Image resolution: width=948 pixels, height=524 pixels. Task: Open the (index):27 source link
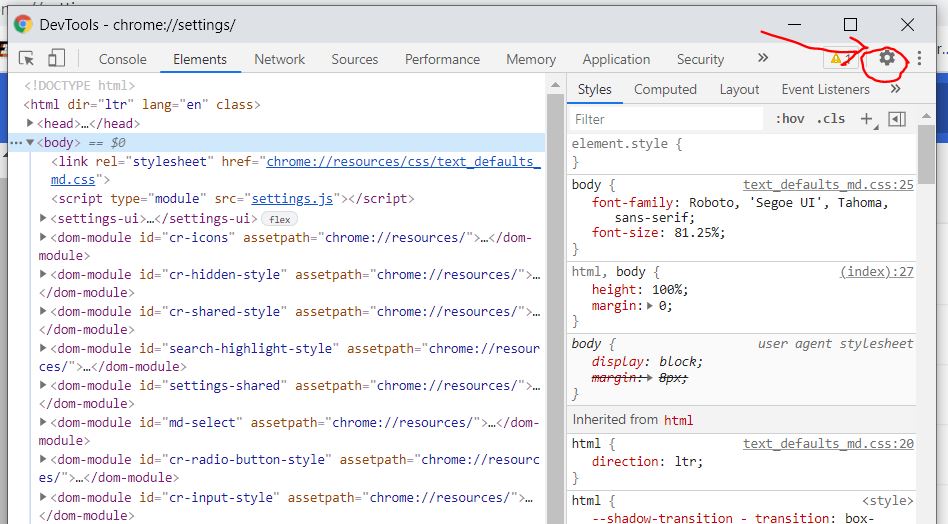point(877,271)
